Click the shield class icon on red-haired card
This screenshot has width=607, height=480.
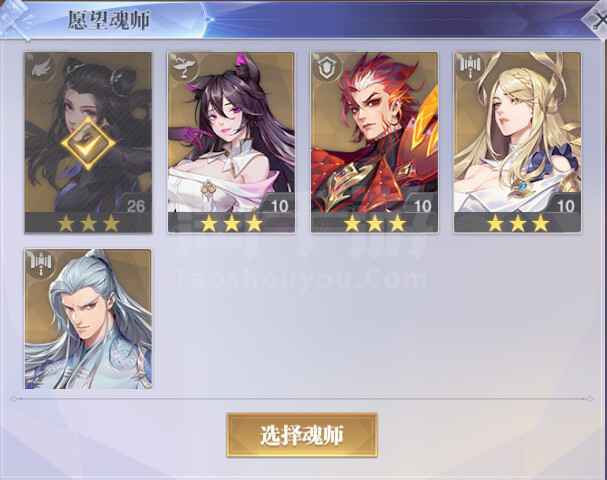coord(327,68)
